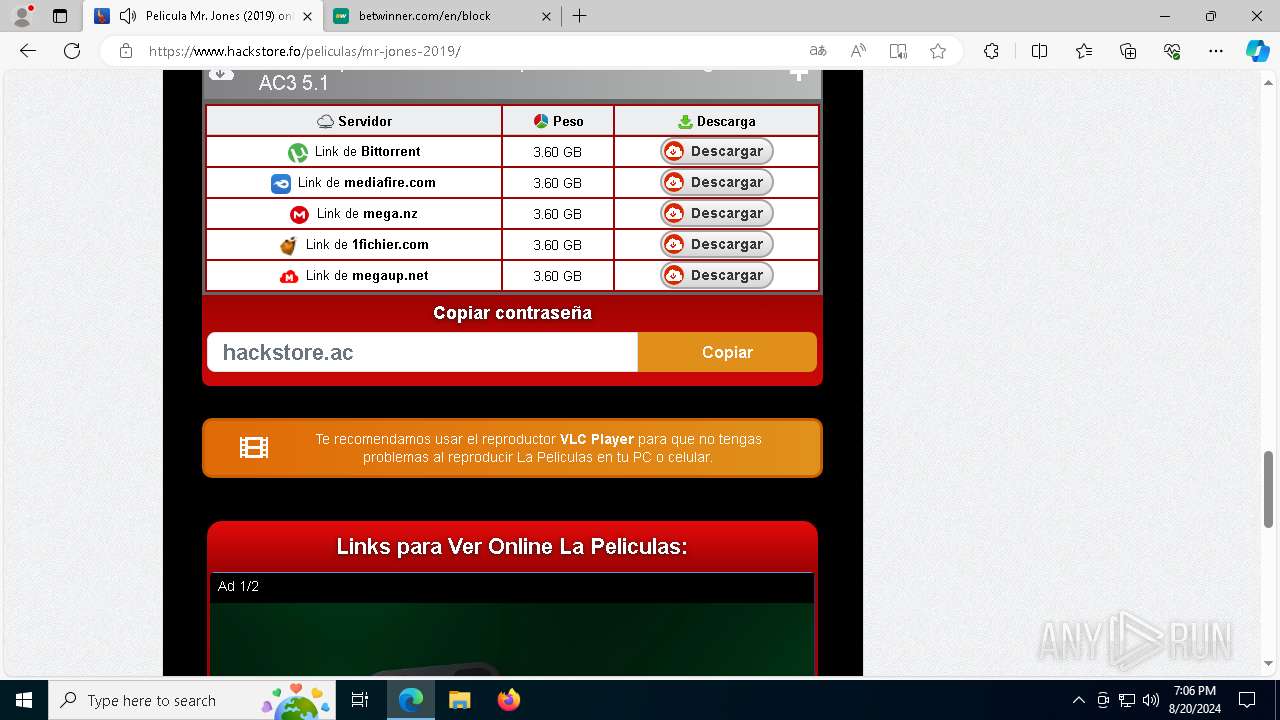Switch to the Pelicula Mr. Jones tab
1280x720 pixels.
pos(203,16)
